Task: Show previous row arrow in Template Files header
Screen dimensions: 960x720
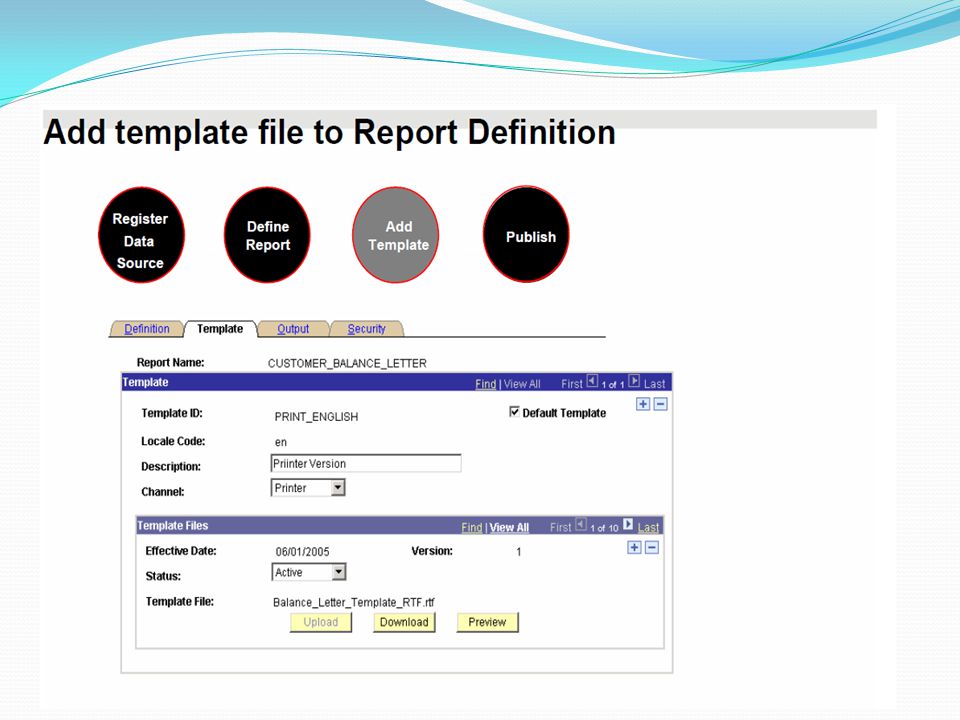Action: coord(581,525)
